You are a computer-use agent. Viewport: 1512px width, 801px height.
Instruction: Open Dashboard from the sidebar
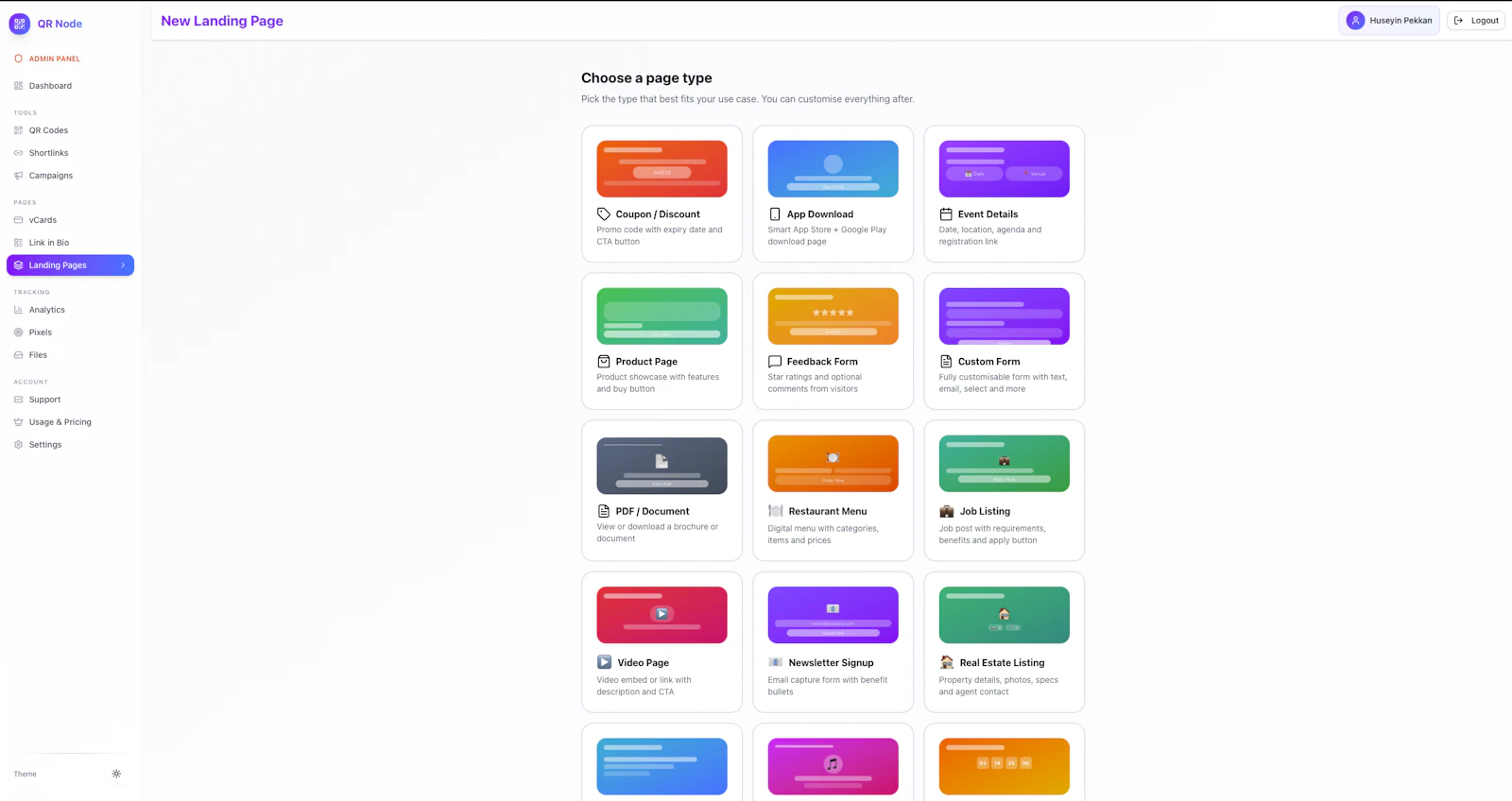71,86
